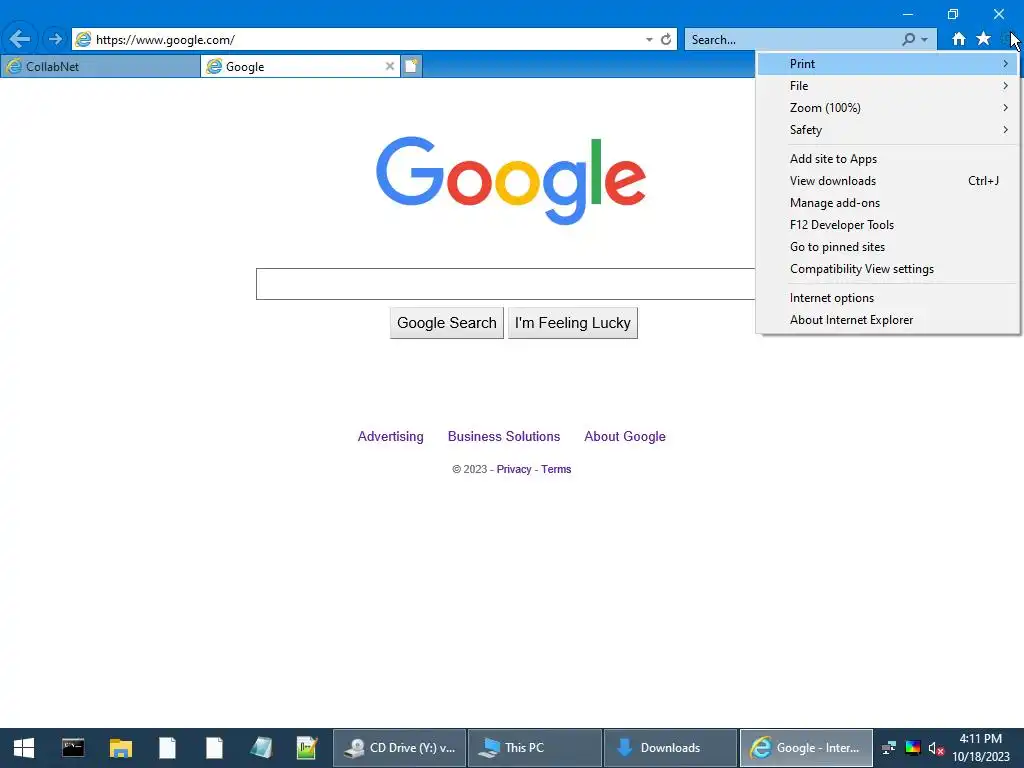Click the tilted notebook taskbar icon
The image size is (1024, 768).
[x=261, y=748]
